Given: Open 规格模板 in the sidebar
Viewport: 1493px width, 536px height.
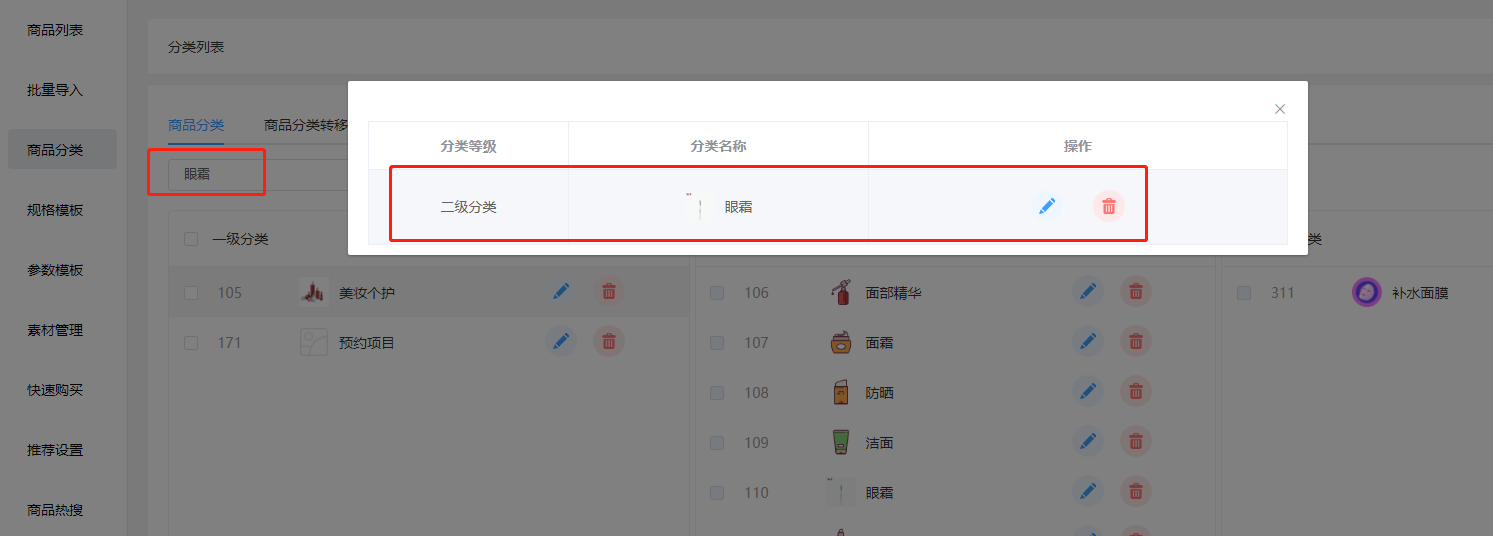Looking at the screenshot, I should coord(55,210).
